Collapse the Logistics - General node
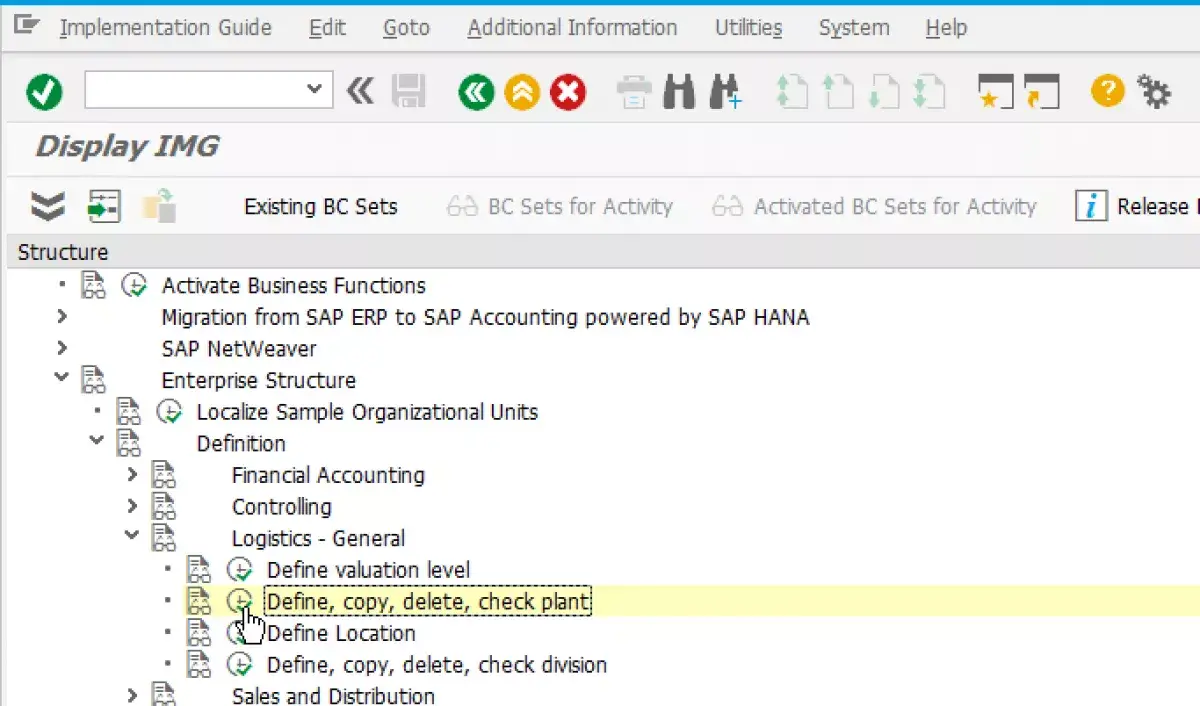This screenshot has width=1200, height=706. (132, 537)
